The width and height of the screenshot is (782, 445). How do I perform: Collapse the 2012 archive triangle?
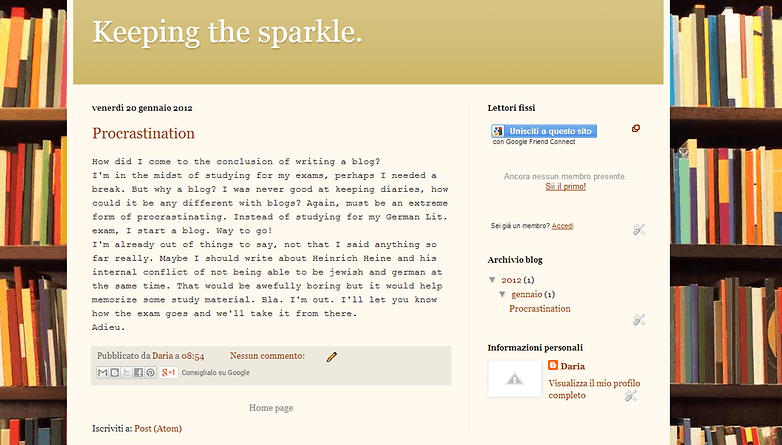tap(493, 280)
